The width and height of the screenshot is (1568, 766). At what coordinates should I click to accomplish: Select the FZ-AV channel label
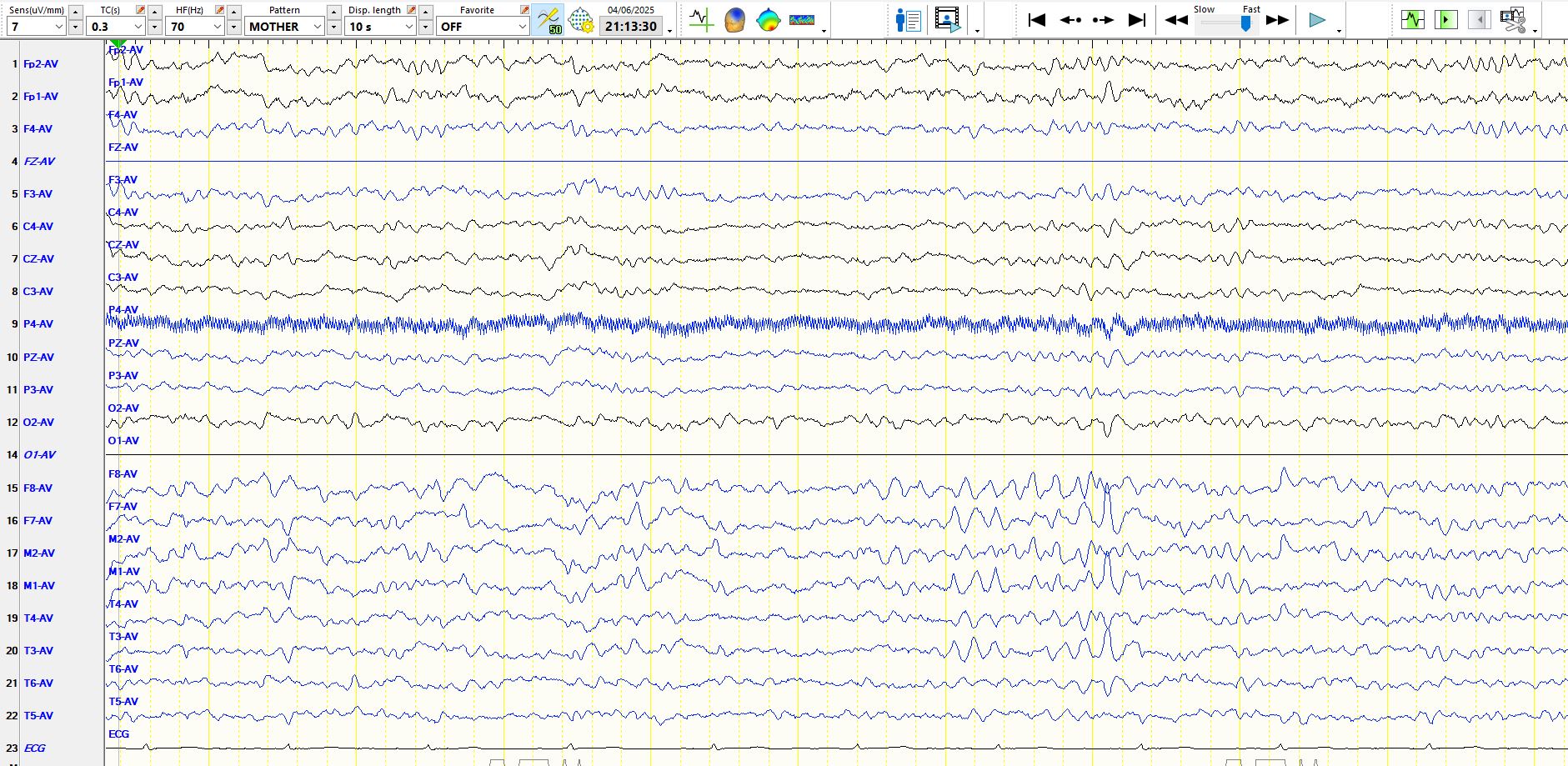[39, 162]
